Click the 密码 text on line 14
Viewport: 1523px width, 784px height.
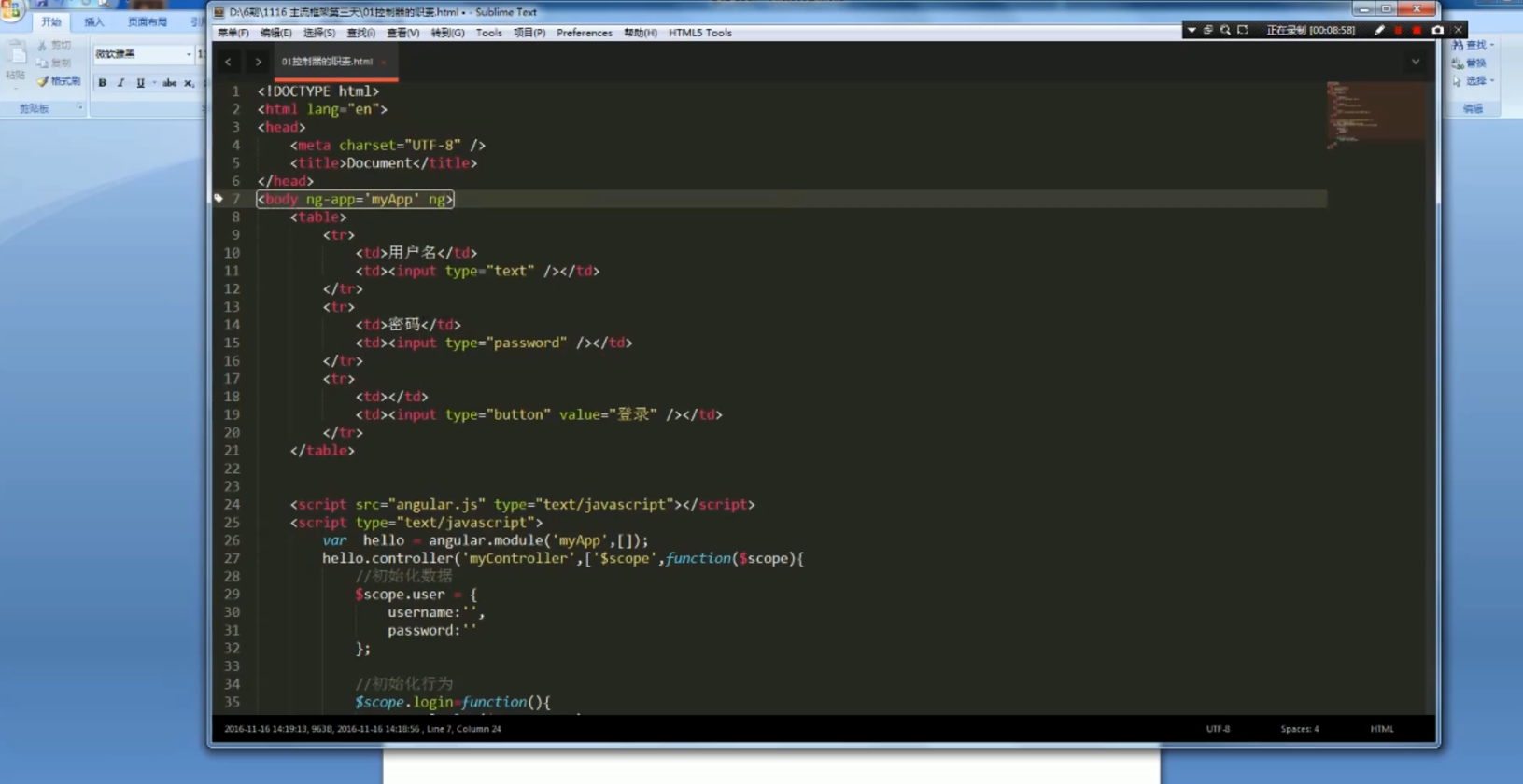point(404,324)
